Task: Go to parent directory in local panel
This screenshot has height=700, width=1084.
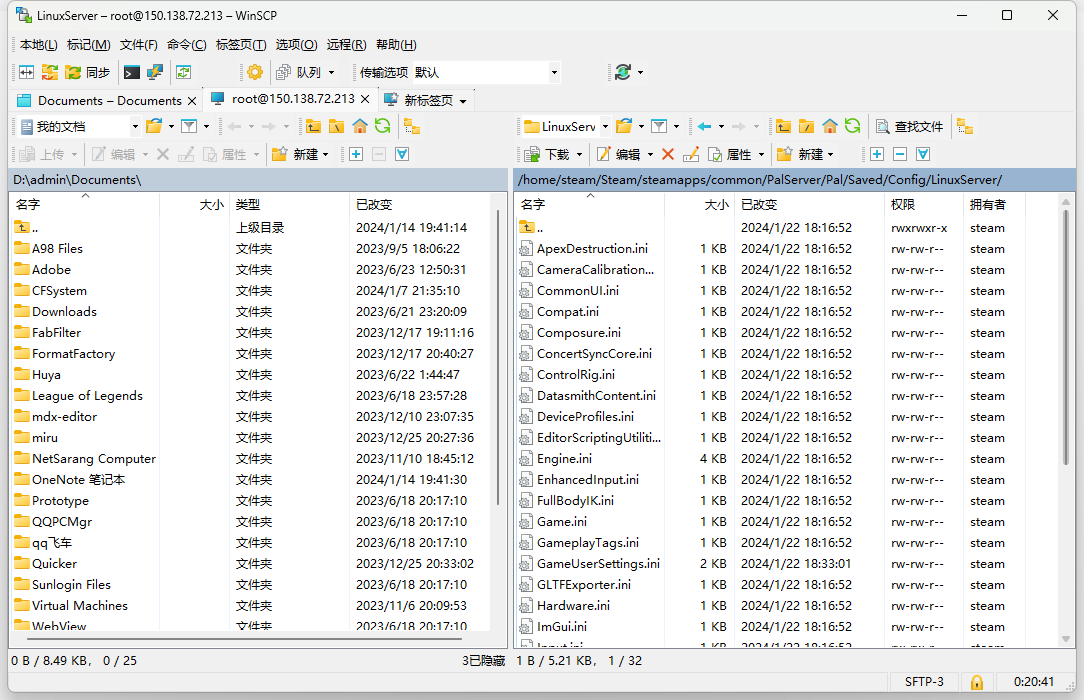Action: [x=313, y=126]
